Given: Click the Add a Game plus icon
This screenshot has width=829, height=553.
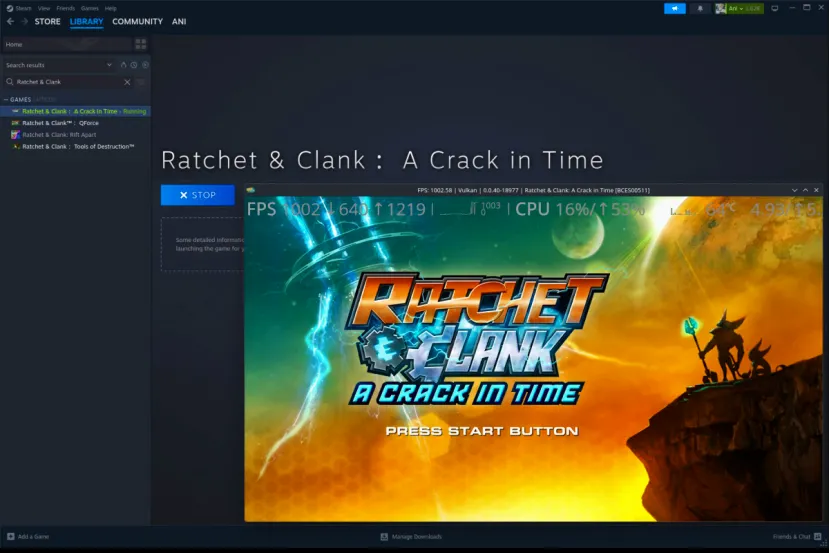Looking at the screenshot, I should coord(11,537).
